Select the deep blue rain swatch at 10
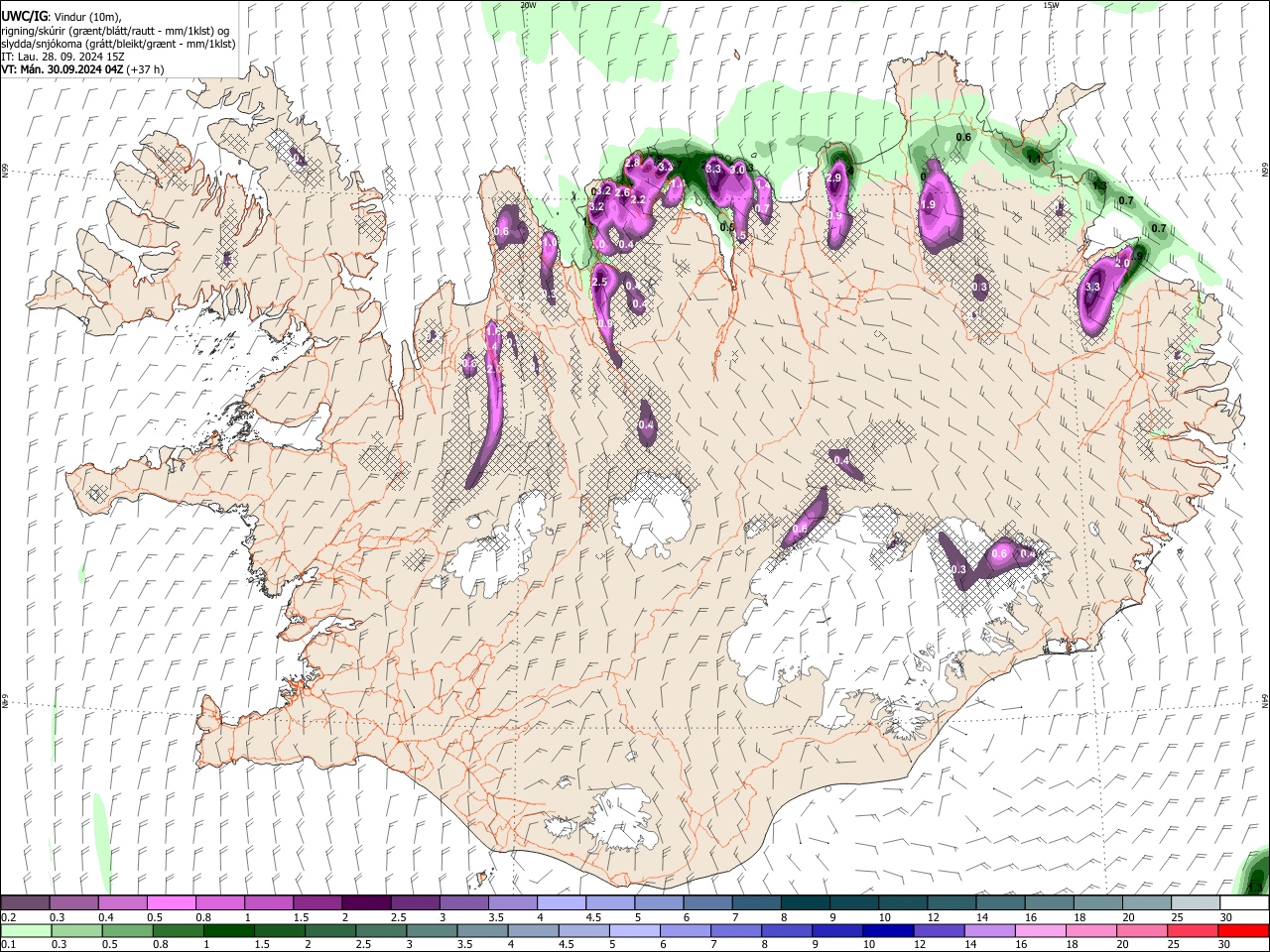 888,930
